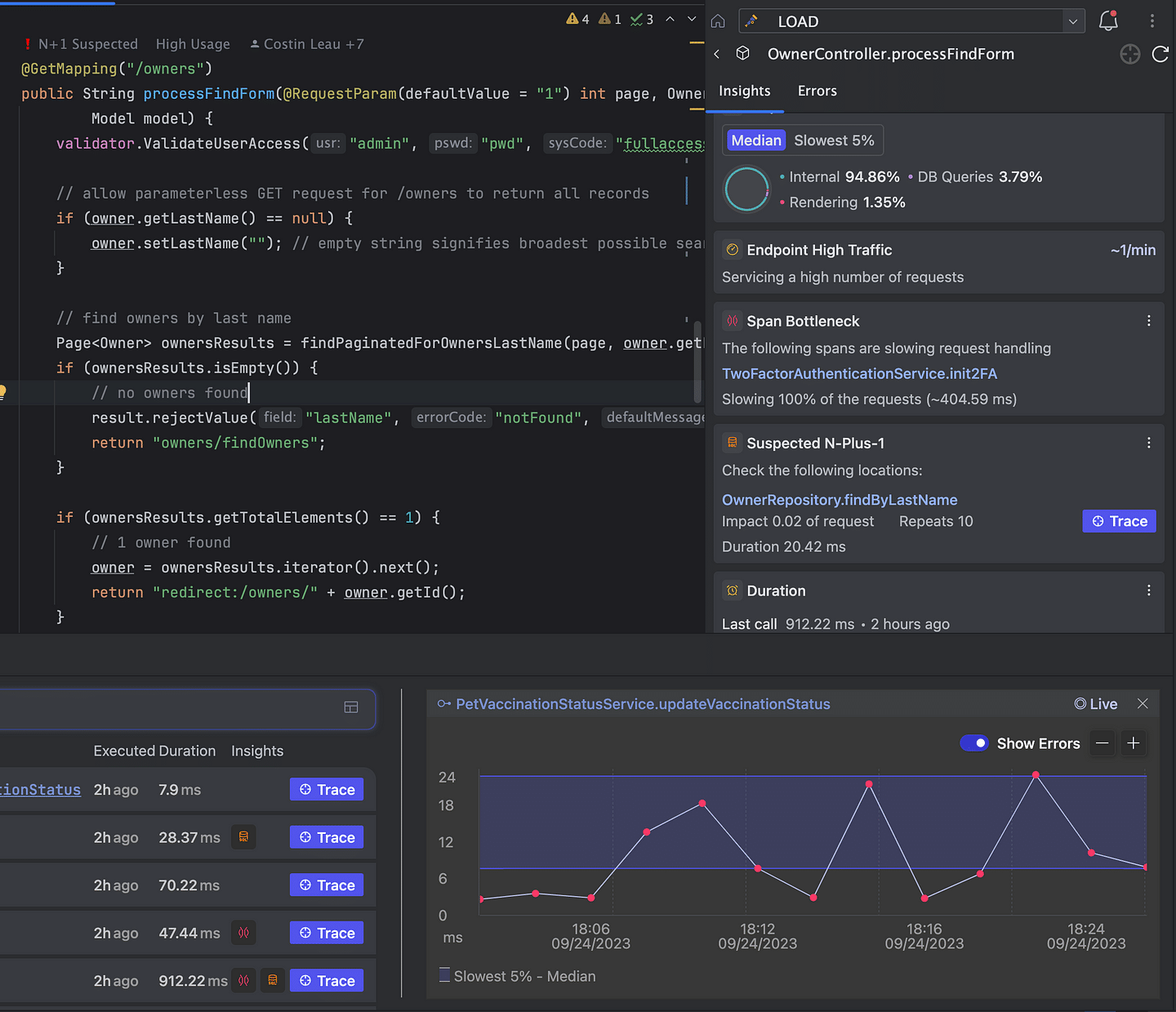Click the Last call 912.22 ms text
Viewport: 1176px width, 1012px height.
tap(788, 624)
